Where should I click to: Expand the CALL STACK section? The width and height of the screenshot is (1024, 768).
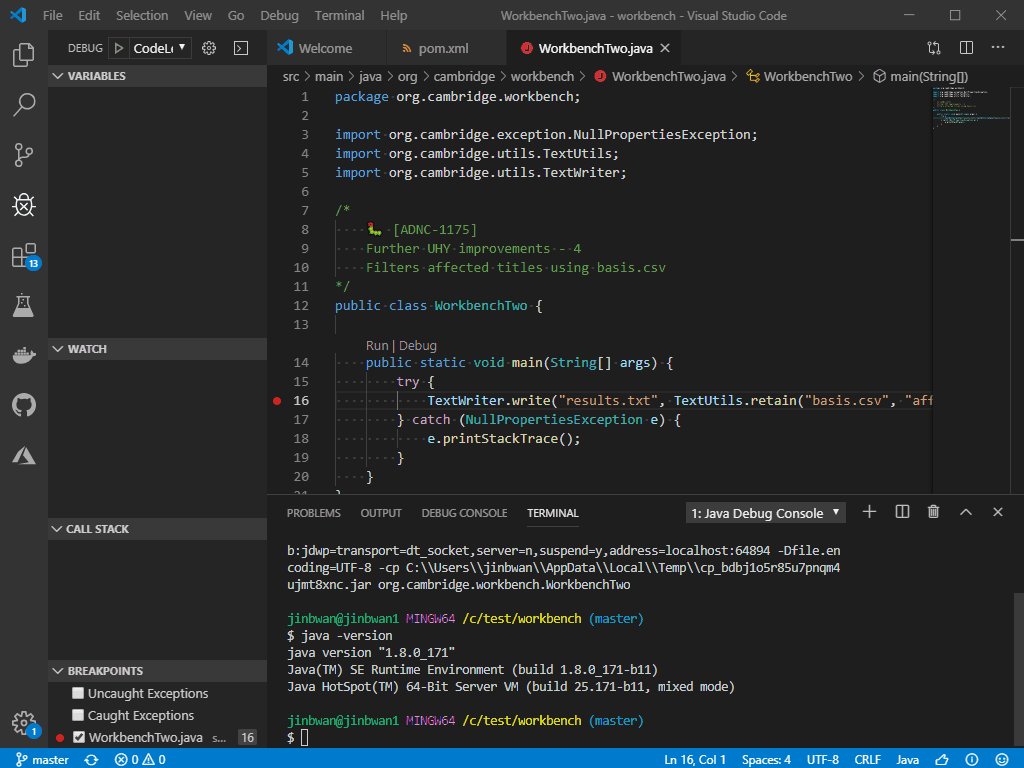58,528
